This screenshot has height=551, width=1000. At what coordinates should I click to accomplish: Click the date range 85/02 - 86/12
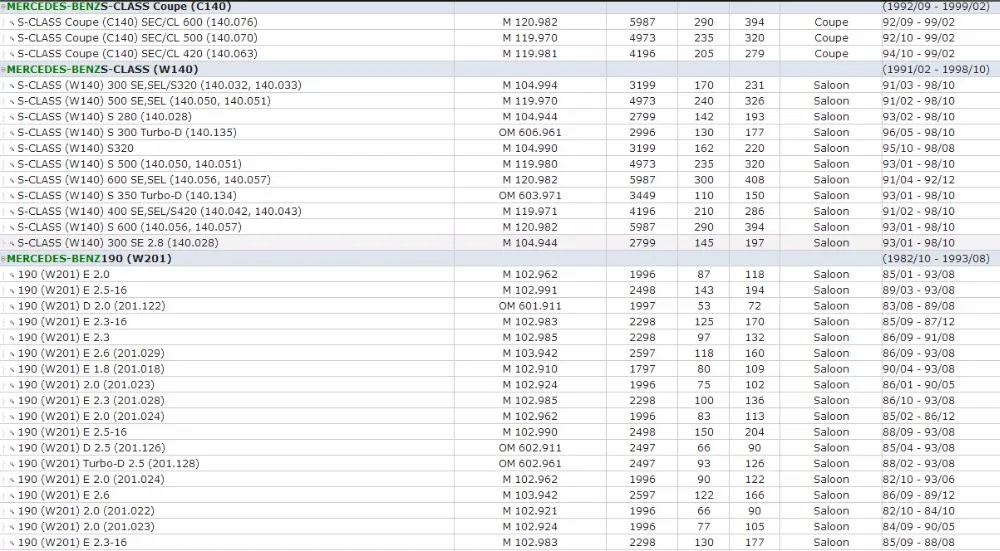(918, 416)
